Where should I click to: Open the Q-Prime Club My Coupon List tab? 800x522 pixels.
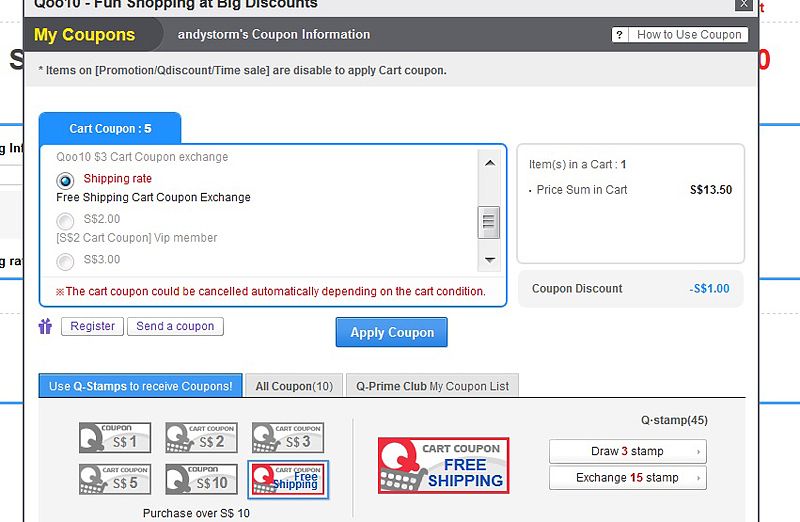point(432,386)
